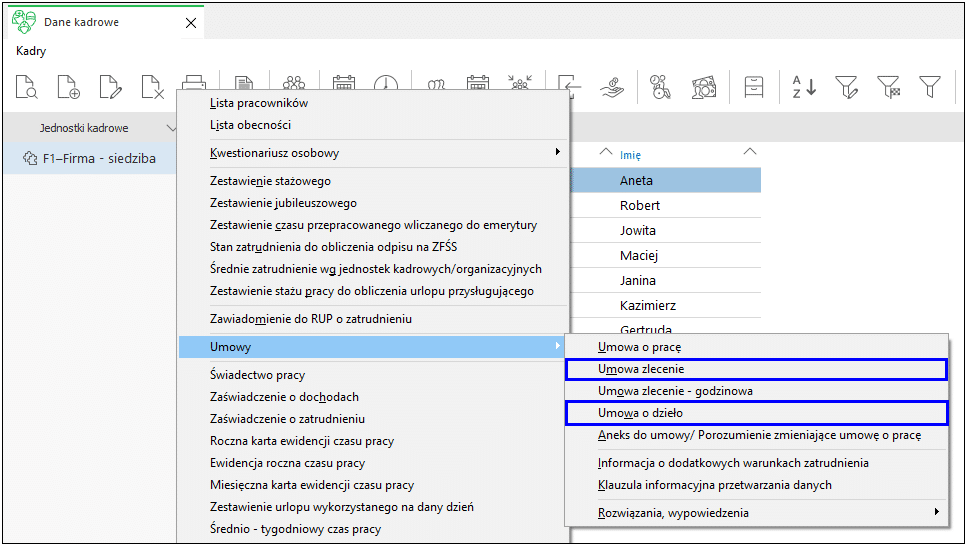
Task: Click the calendar with clock icon
Action: click(x=478, y=83)
